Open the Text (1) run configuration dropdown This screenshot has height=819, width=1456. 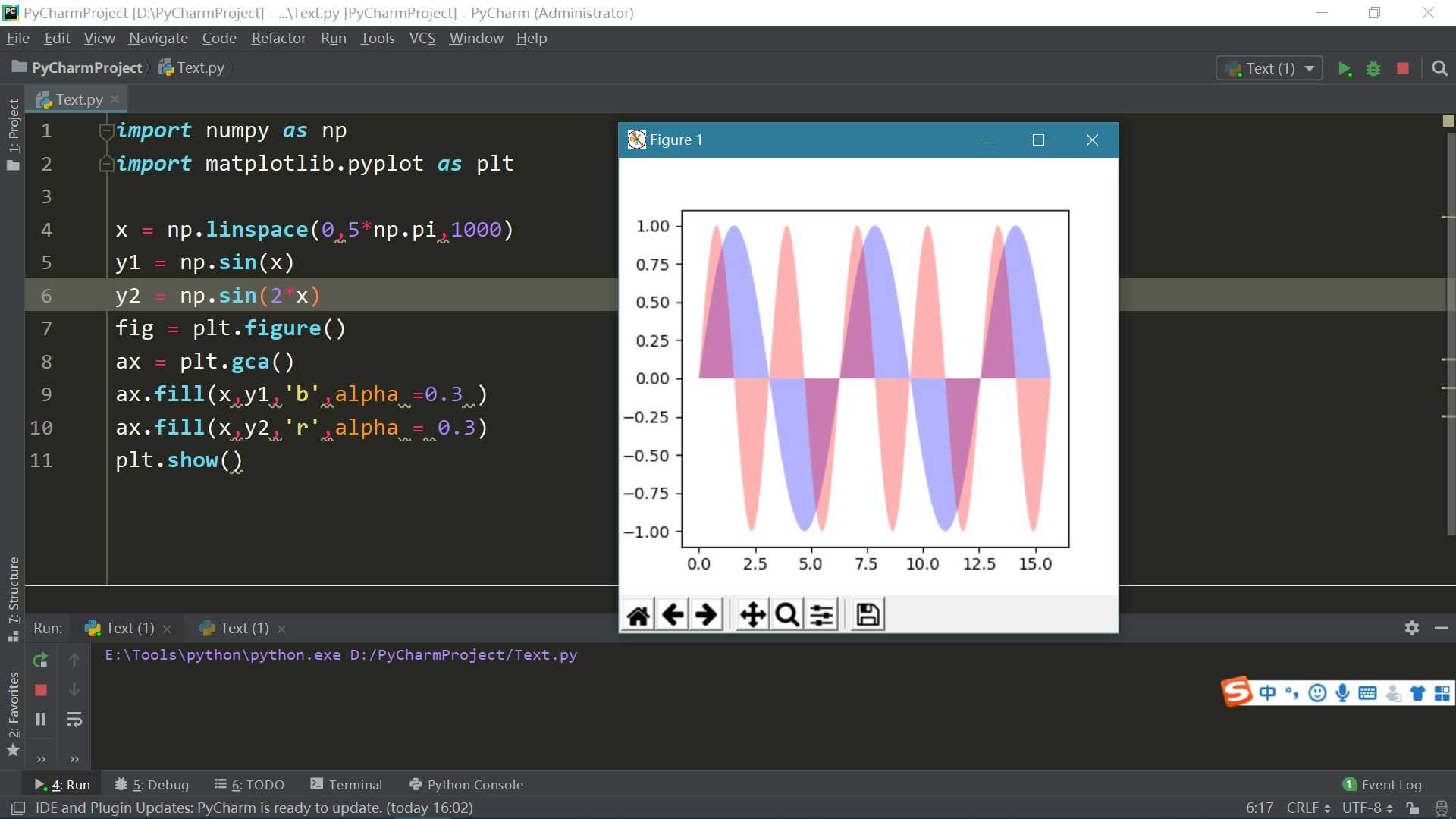pos(1269,69)
